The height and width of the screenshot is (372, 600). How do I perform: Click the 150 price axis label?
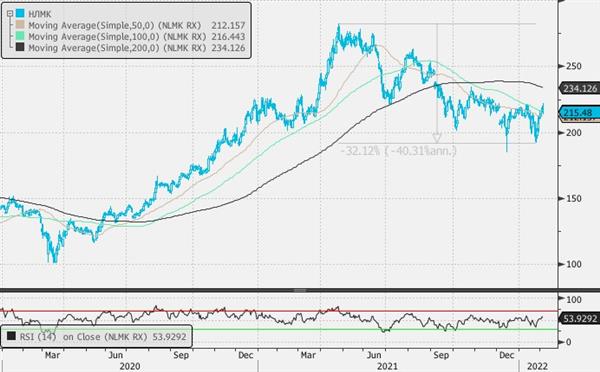tap(574, 198)
